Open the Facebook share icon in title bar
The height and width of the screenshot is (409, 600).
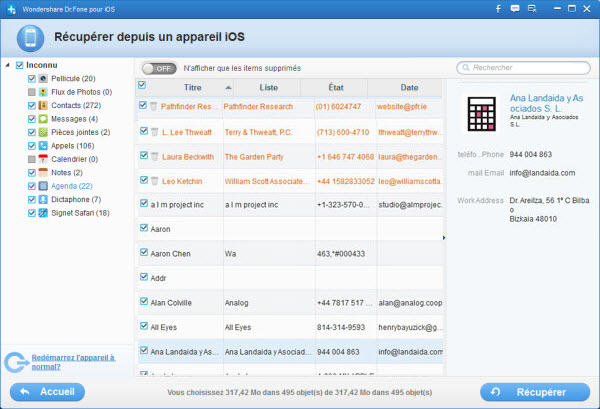(498, 9)
